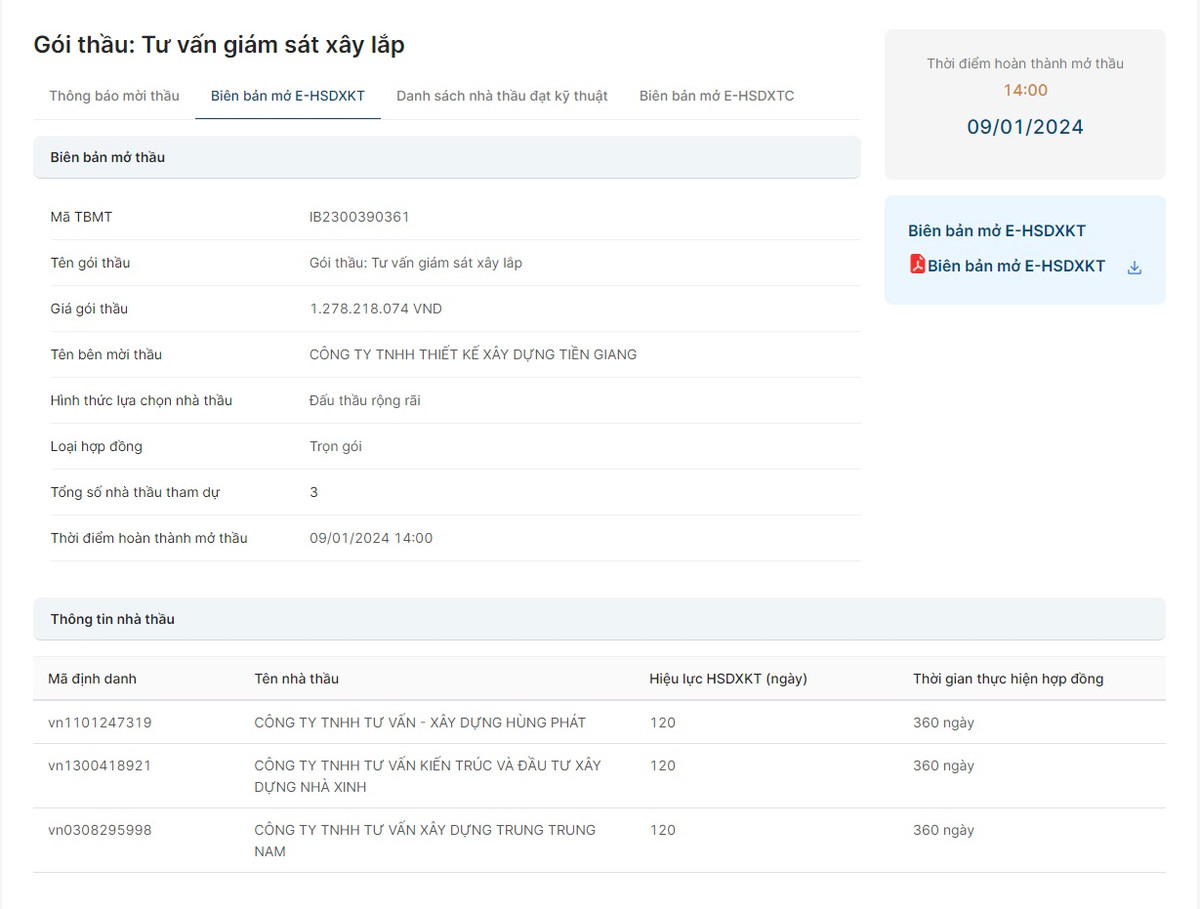Select the contractor name ending in HÙNG PHÁT
1200x909 pixels.
click(x=420, y=722)
